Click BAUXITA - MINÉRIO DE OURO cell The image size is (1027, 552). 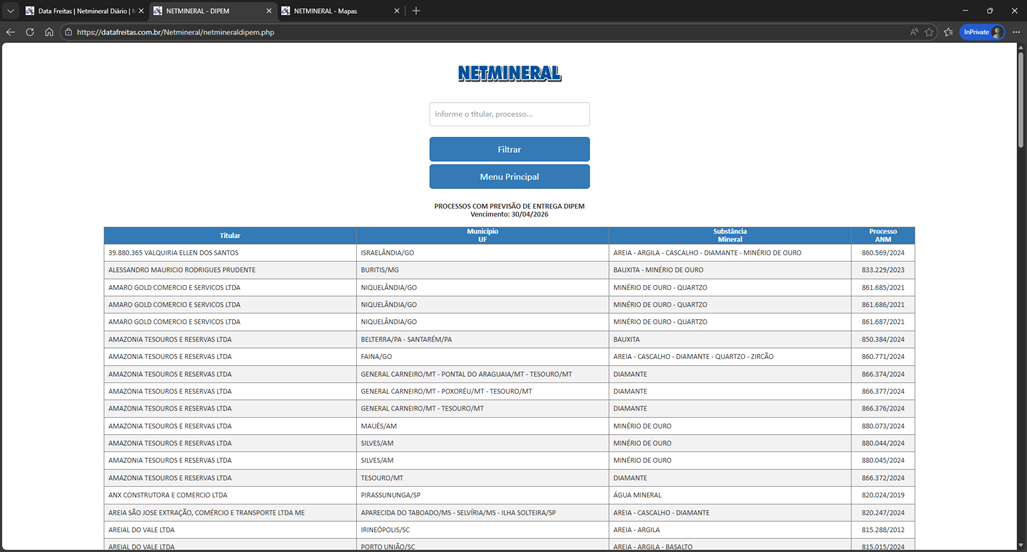pyautogui.click(x=730, y=270)
